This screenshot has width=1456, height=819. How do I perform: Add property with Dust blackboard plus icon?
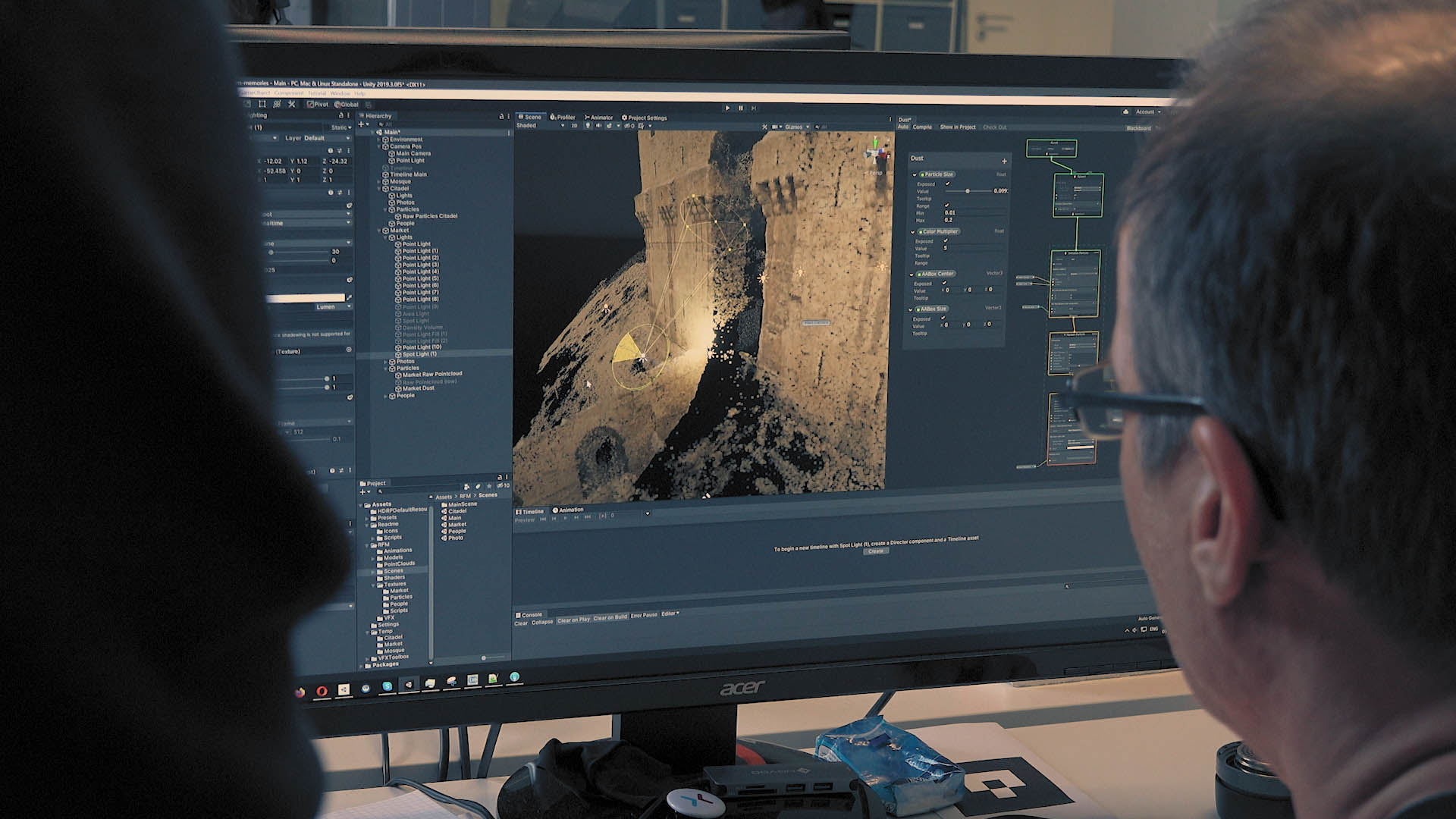[1004, 161]
